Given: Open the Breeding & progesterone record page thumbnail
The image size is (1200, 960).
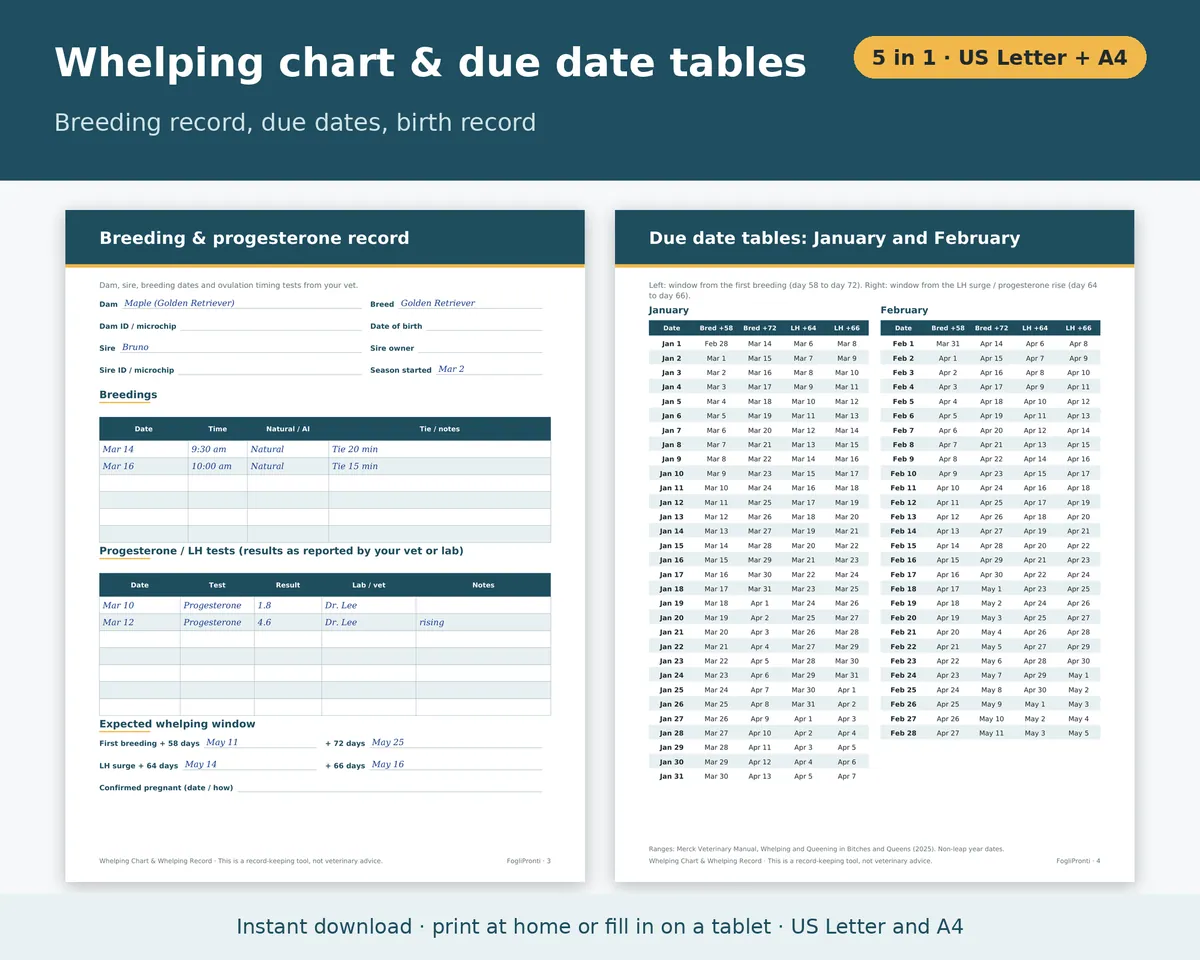Looking at the screenshot, I should 325,546.
